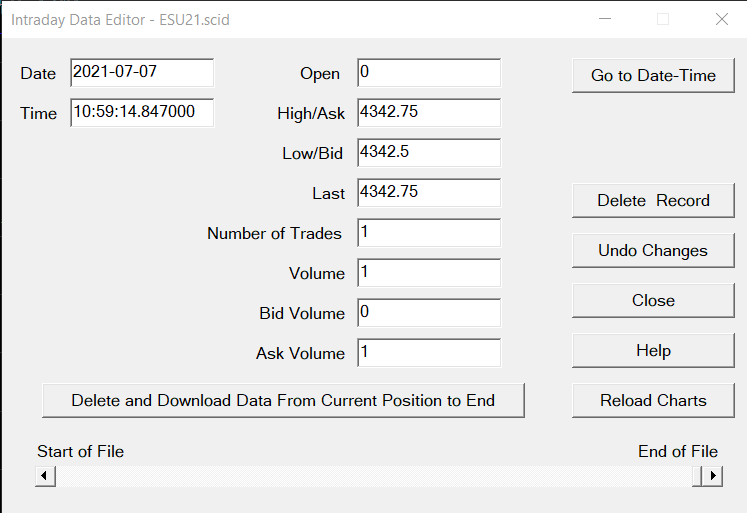Image resolution: width=747 pixels, height=513 pixels.
Task: Click the Close button on the right
Action: click(653, 301)
